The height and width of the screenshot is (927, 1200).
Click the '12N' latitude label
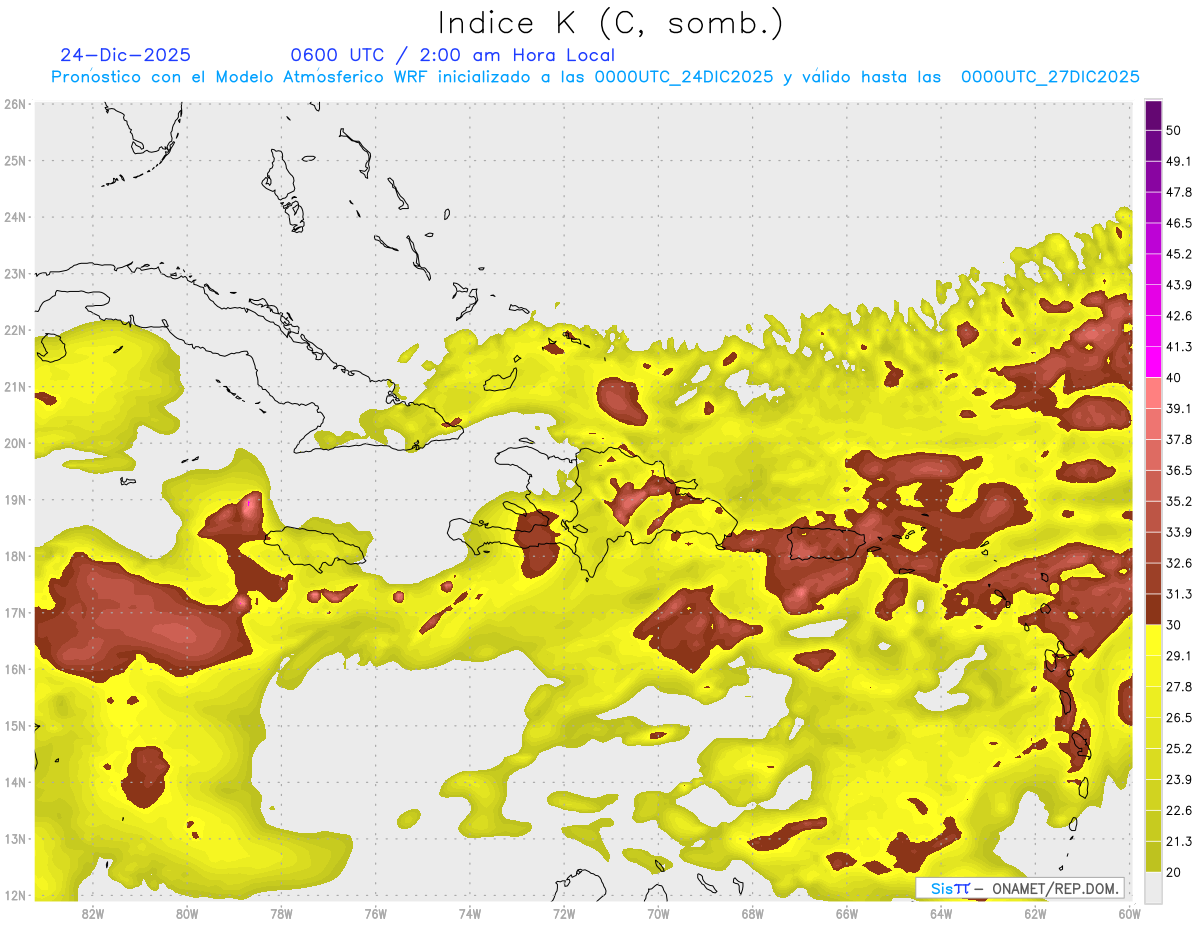(x=15, y=895)
